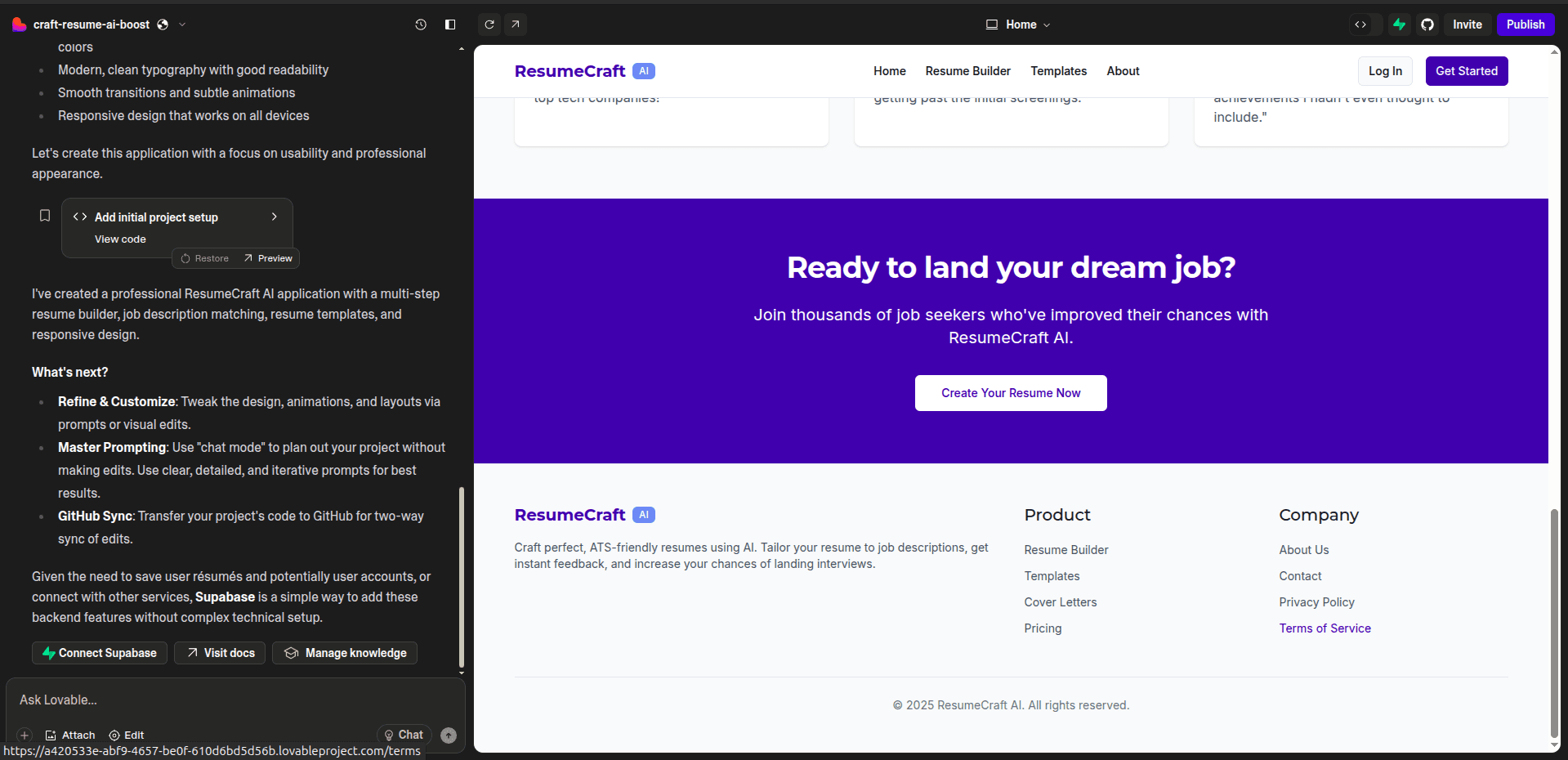Click ResumeCraft logo in site header
This screenshot has height=760, width=1568.
(x=570, y=71)
